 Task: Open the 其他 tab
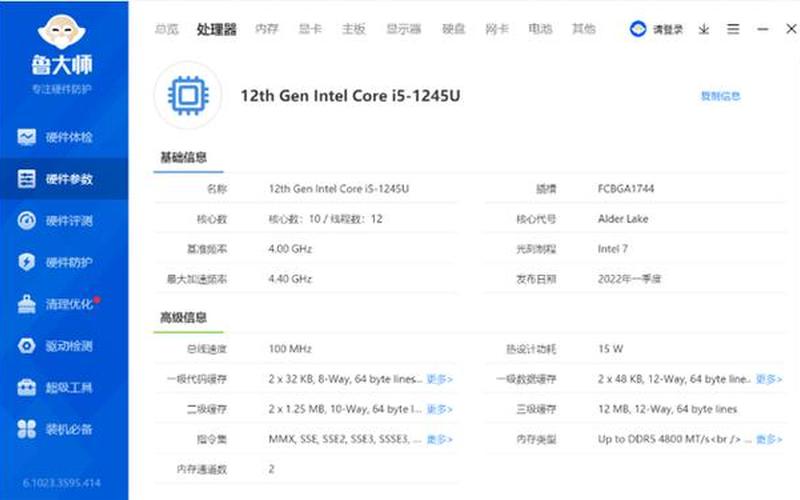584,29
